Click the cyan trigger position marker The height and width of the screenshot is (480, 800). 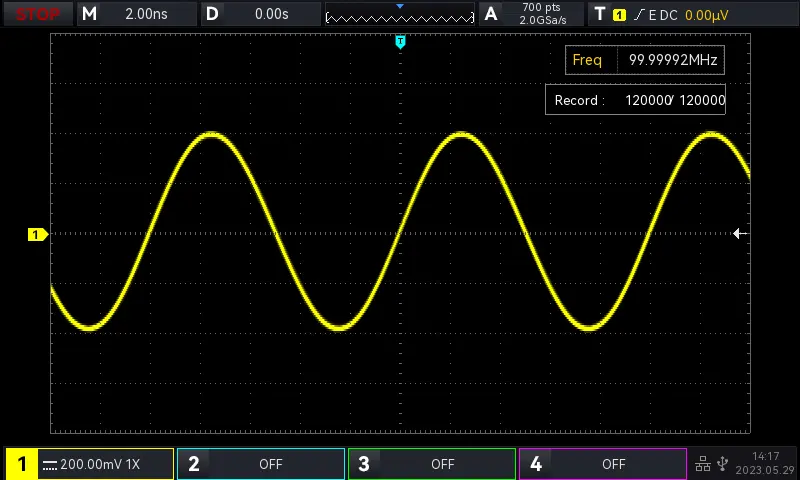[x=400, y=42]
